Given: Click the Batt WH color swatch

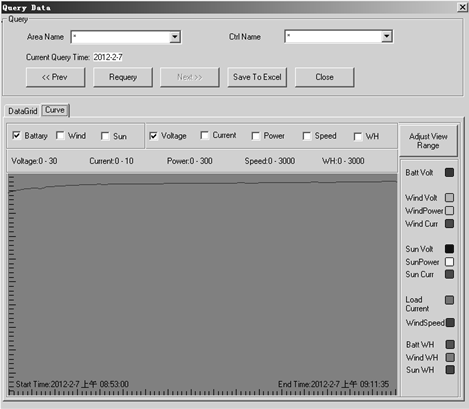Looking at the screenshot, I should (x=450, y=344).
